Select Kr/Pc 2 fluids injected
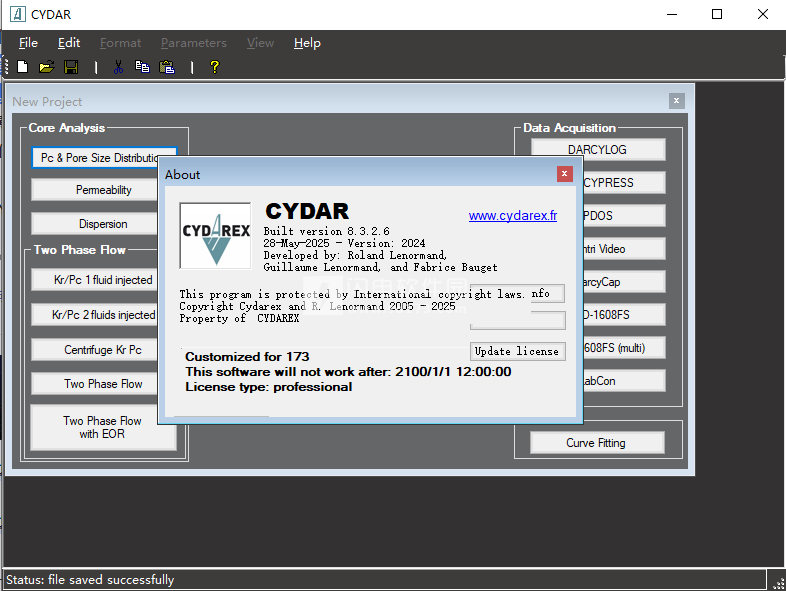Screen dimensions: 786x591 (x=94, y=315)
